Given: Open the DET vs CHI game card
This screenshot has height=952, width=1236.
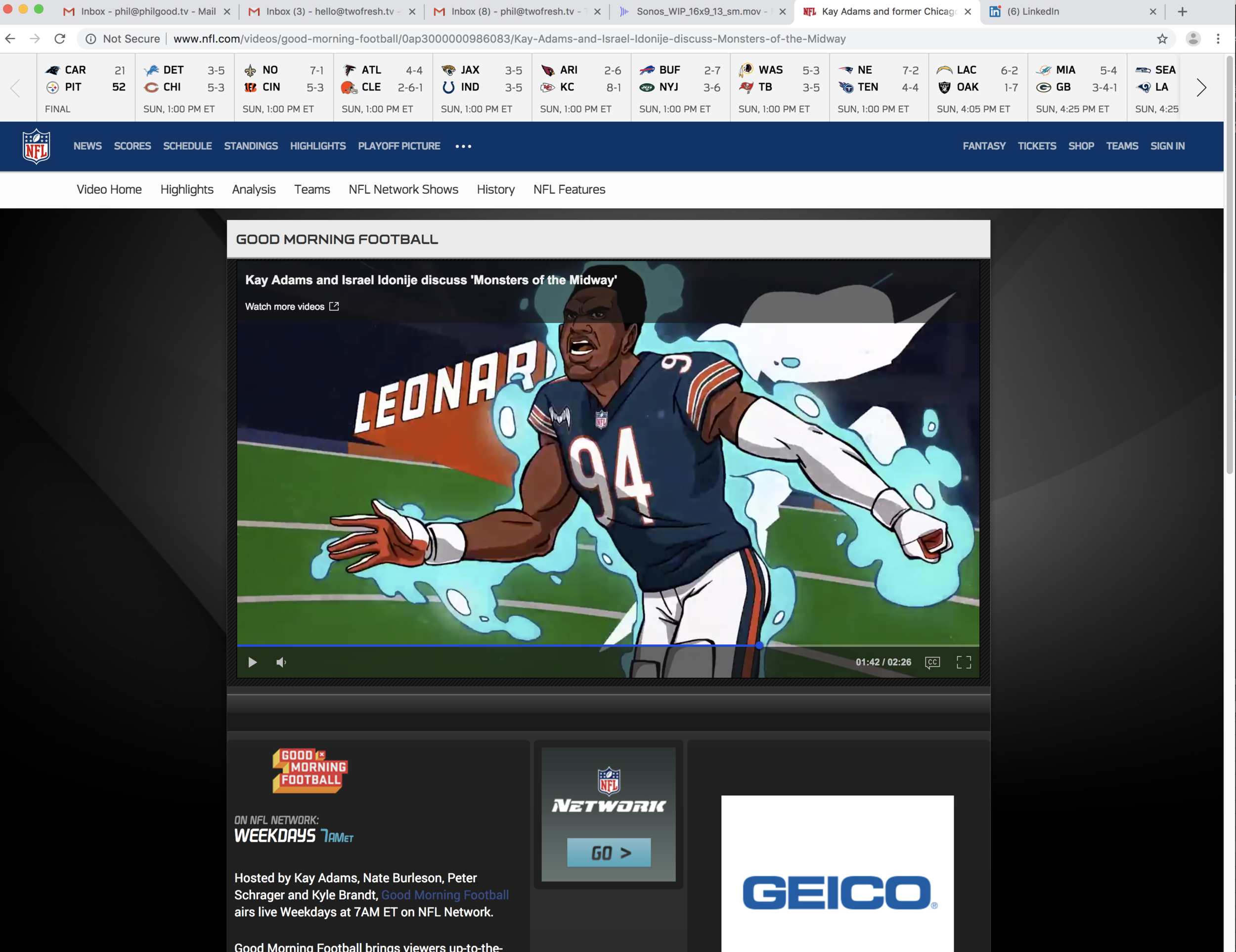Looking at the screenshot, I should point(184,87).
